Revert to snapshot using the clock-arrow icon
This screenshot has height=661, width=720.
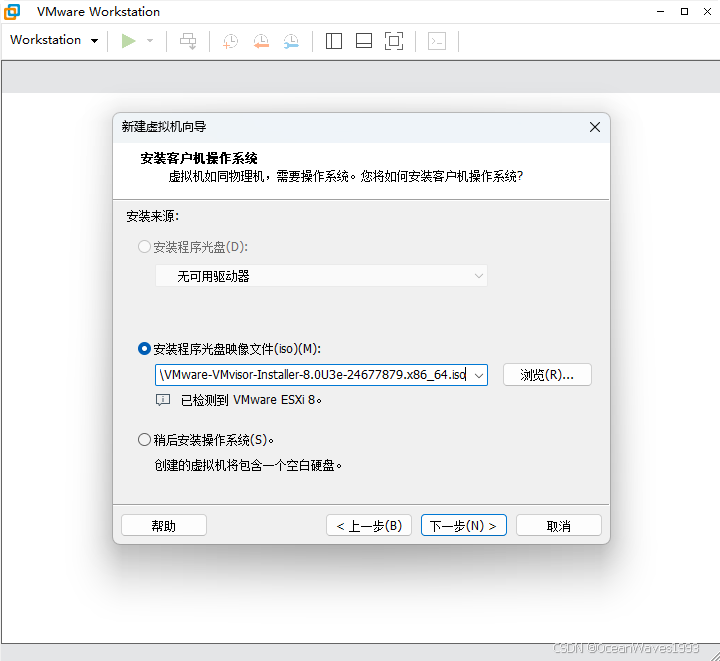click(261, 41)
